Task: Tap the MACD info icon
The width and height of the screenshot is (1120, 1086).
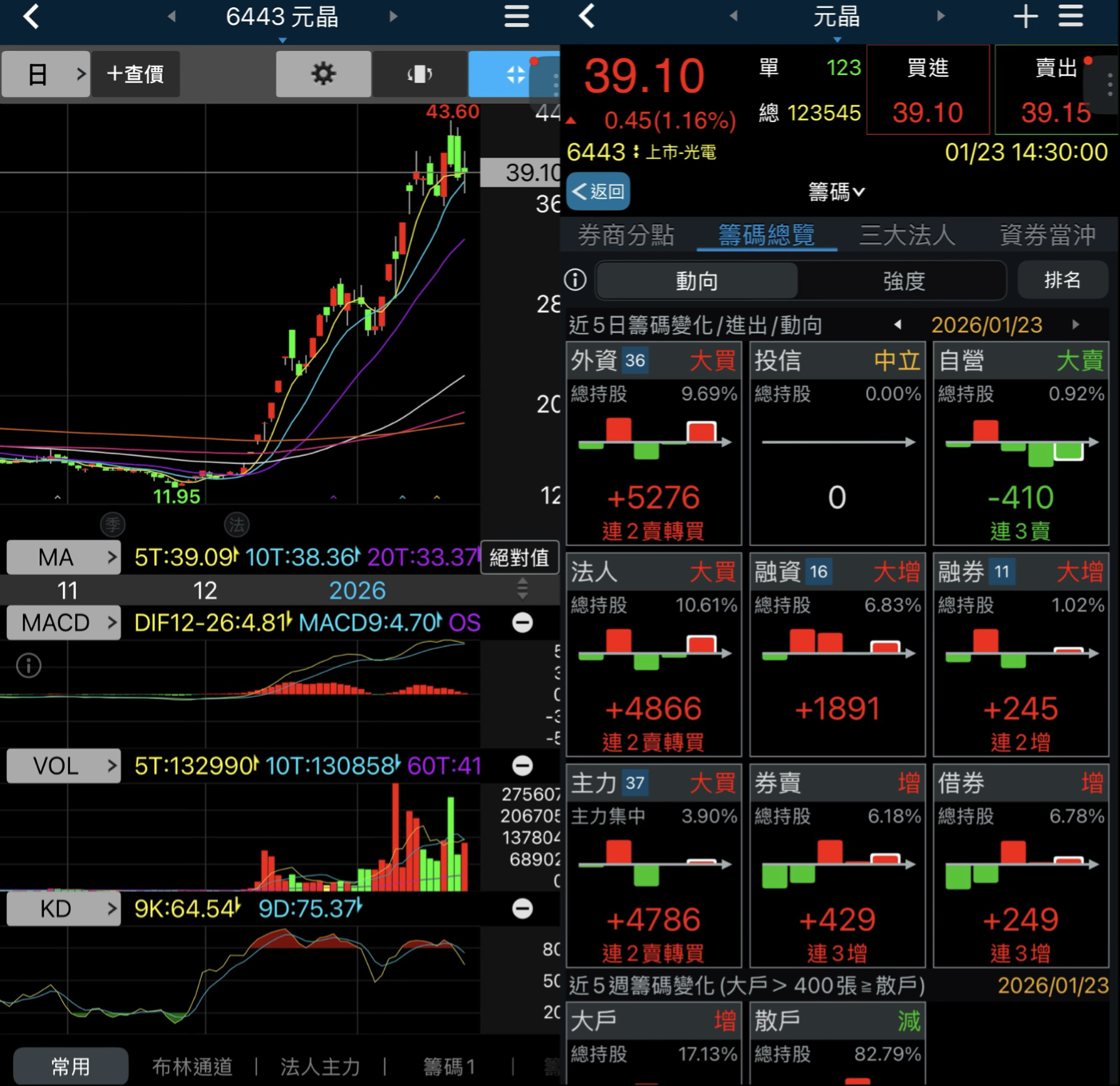Action: pyautogui.click(x=29, y=665)
